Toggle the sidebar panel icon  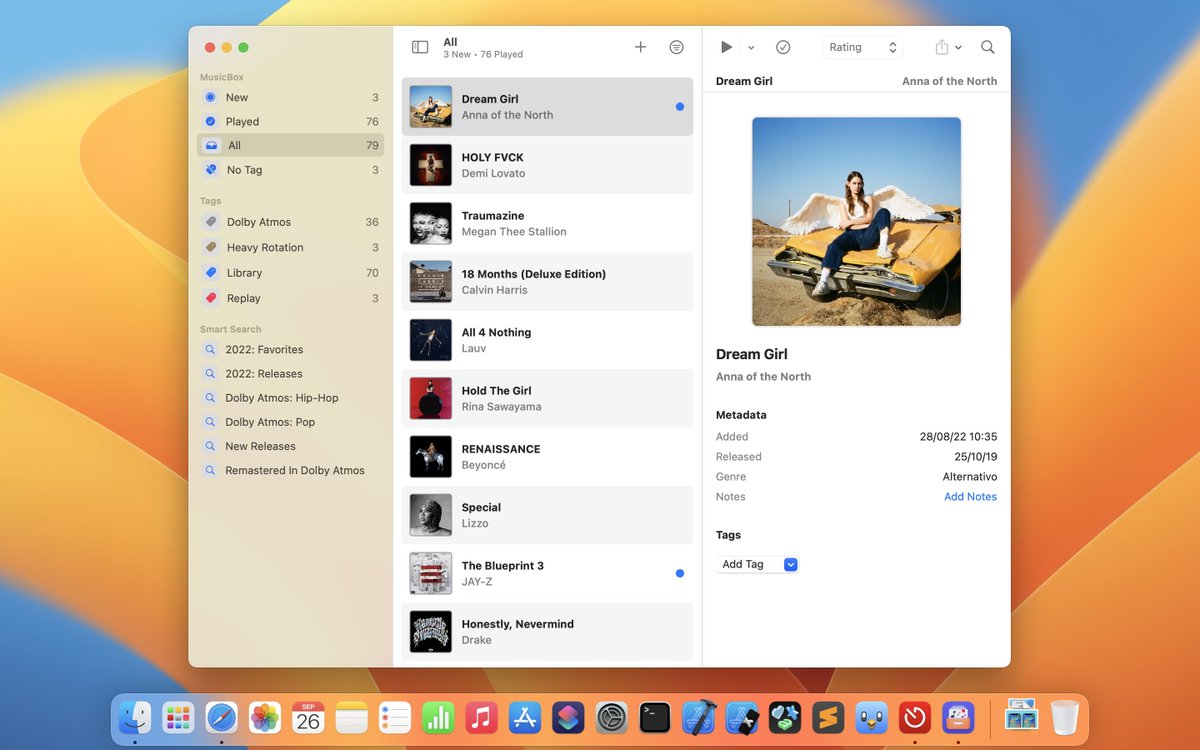click(420, 47)
